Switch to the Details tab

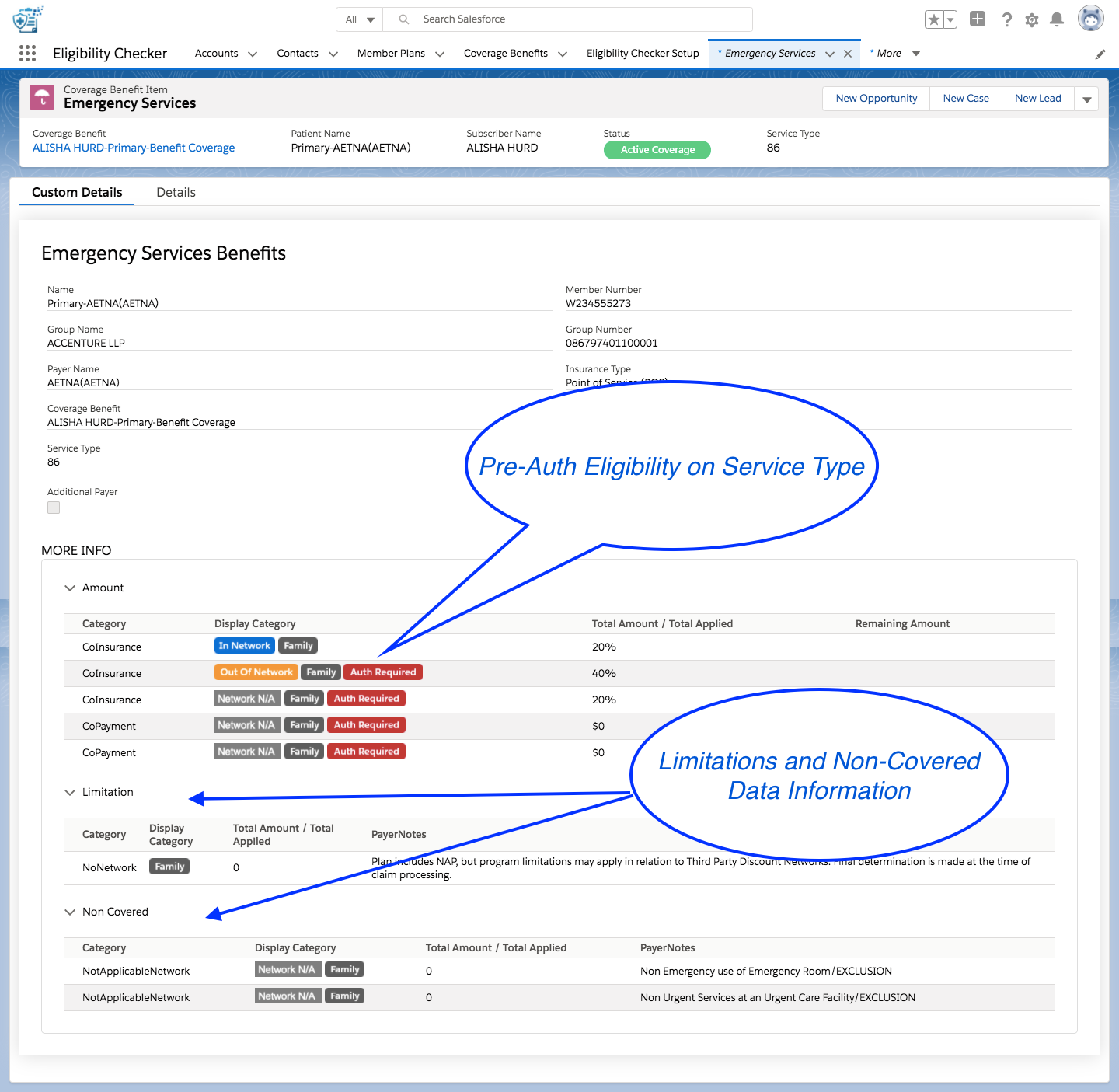point(176,192)
